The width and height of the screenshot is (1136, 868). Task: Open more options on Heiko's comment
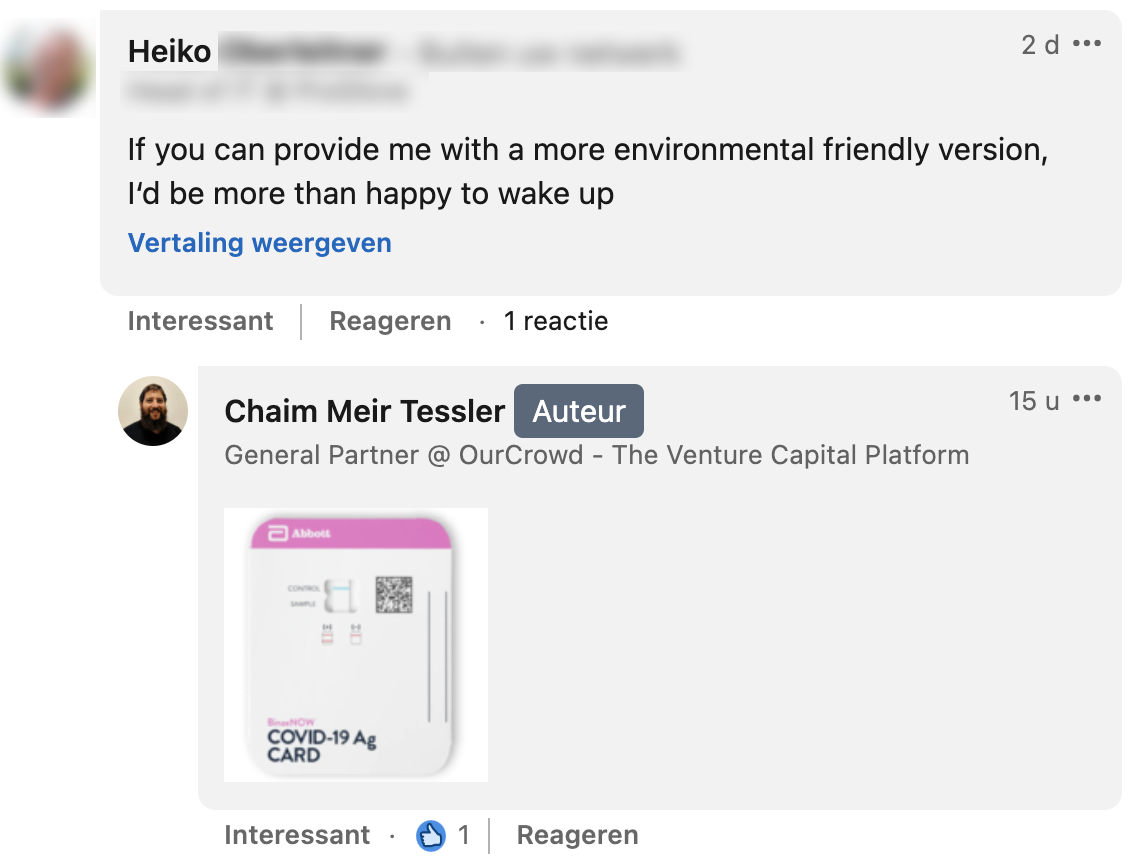(x=1086, y=44)
